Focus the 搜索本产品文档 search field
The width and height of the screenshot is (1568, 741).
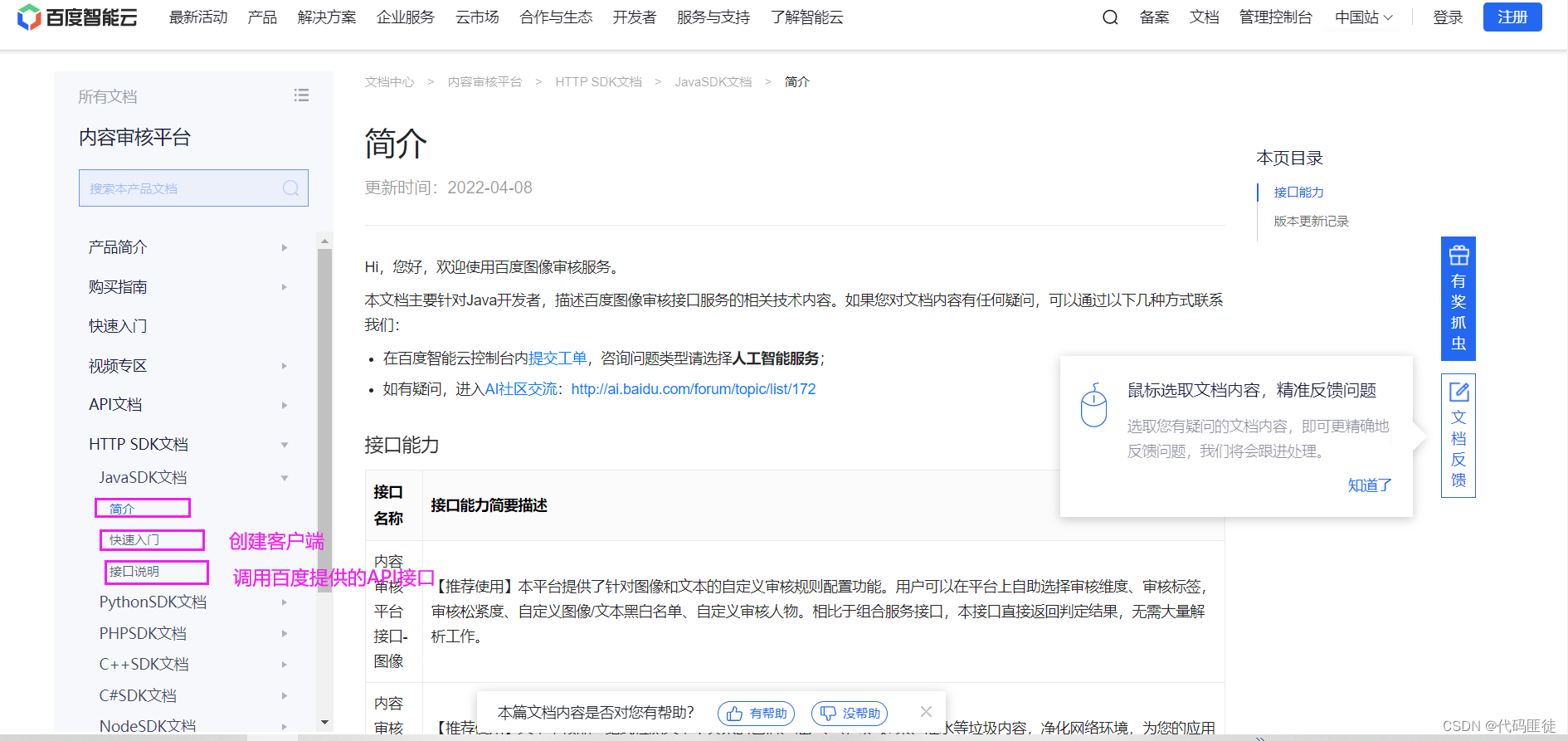[x=193, y=188]
